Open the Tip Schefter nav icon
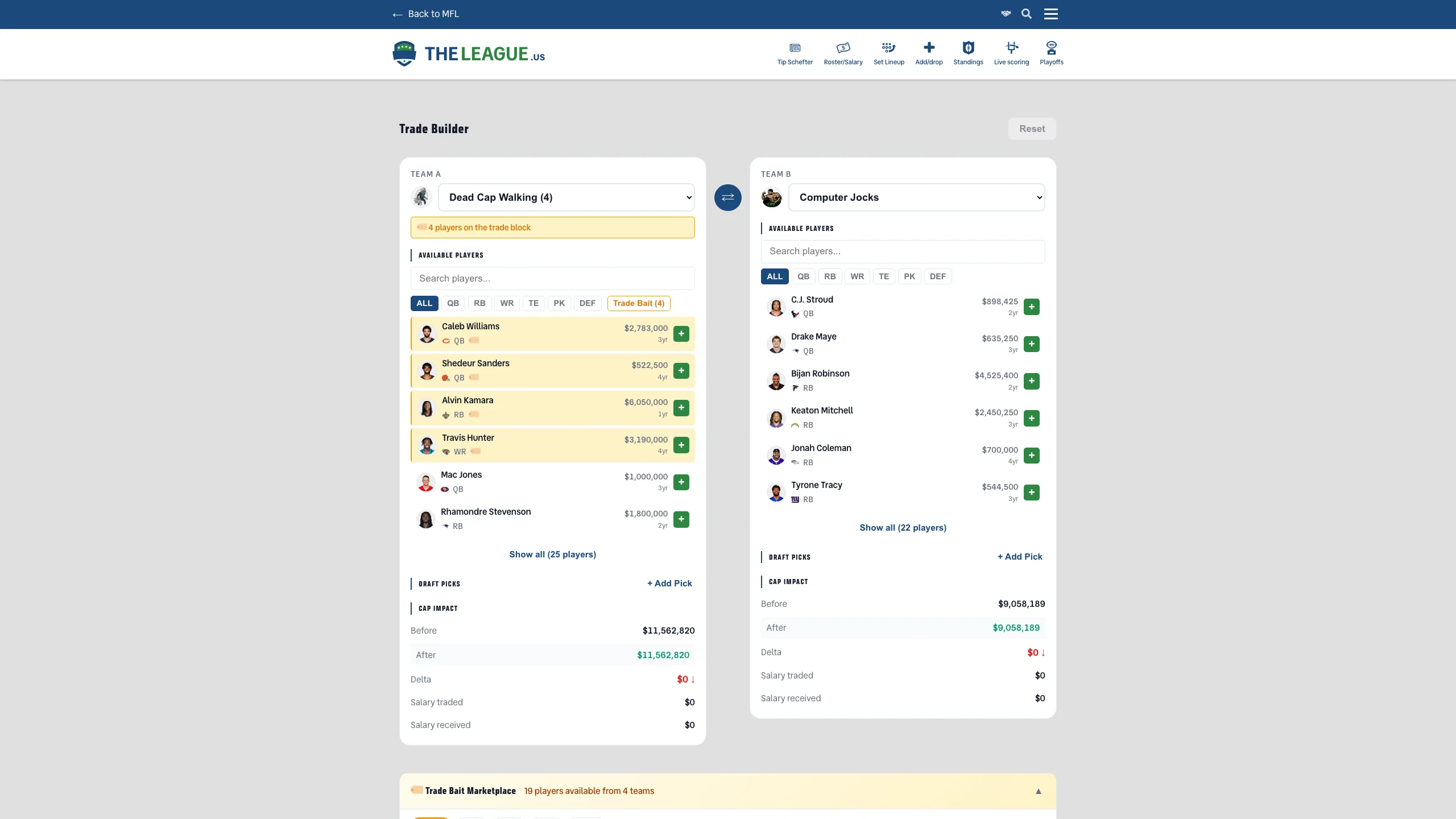 pyautogui.click(x=795, y=53)
